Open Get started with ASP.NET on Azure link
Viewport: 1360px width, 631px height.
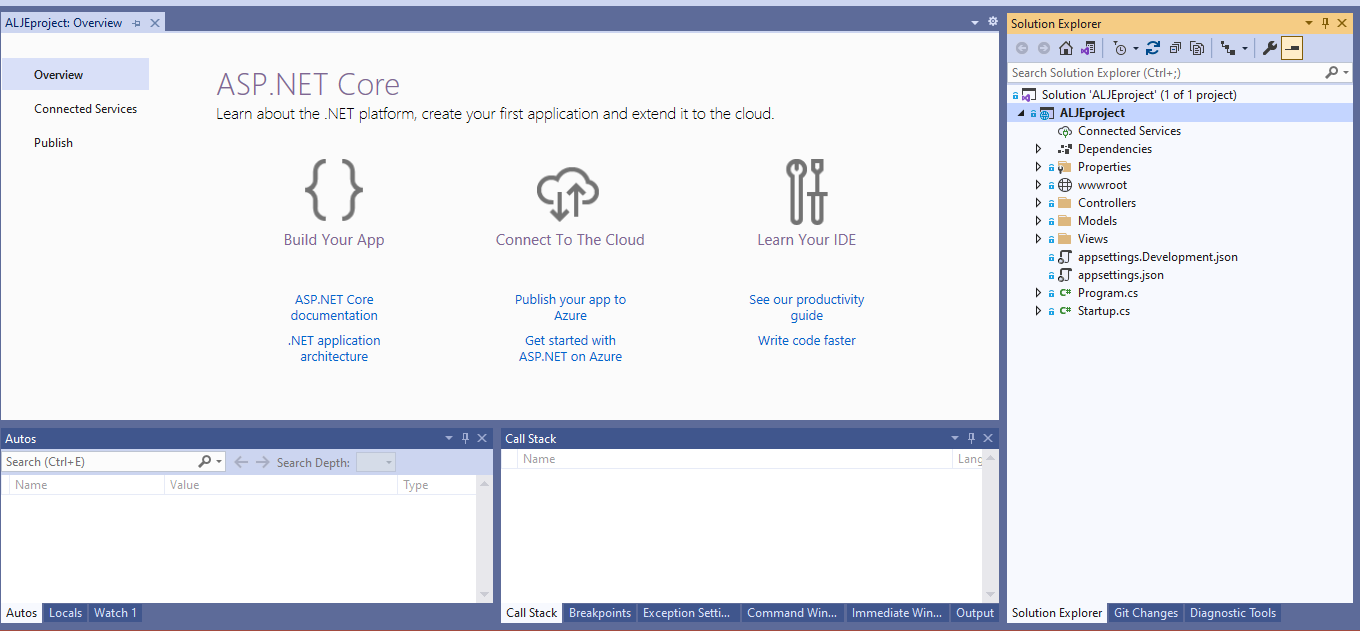pyautogui.click(x=570, y=348)
